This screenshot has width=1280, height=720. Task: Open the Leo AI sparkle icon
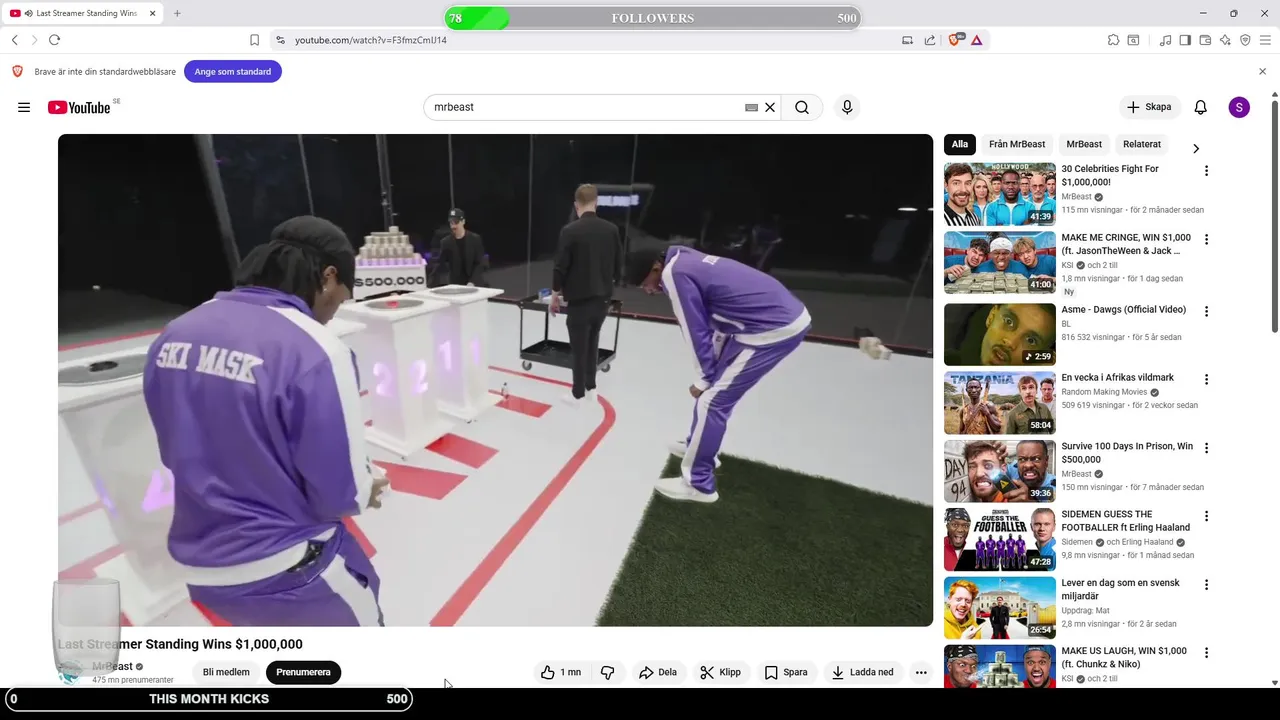(1225, 40)
